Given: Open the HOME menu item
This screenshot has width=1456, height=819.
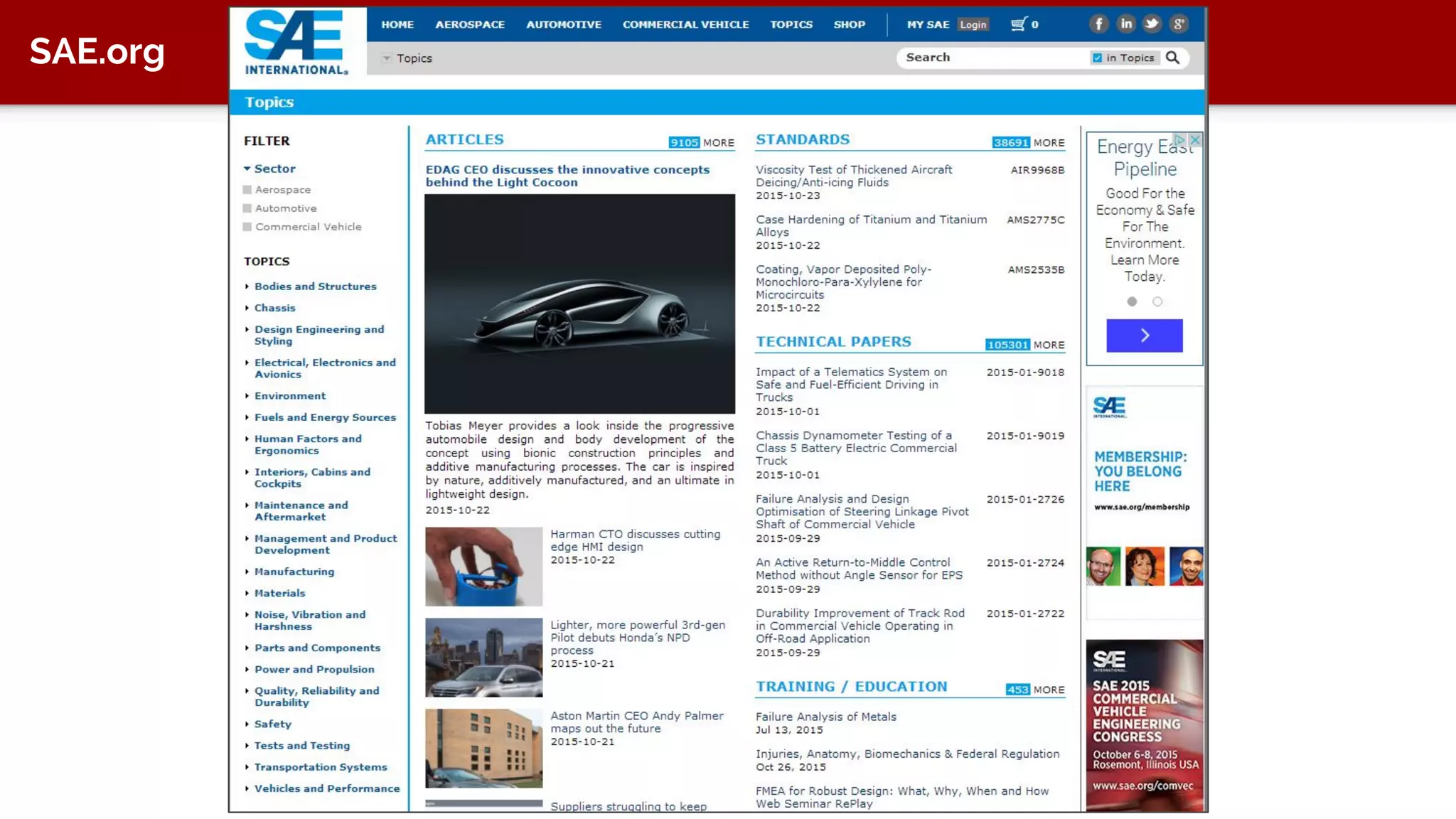Looking at the screenshot, I should (397, 24).
